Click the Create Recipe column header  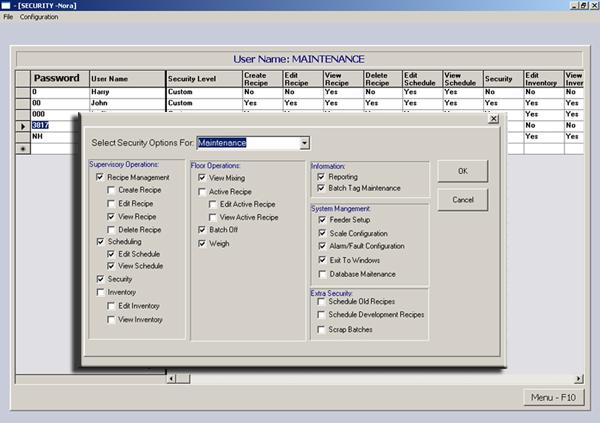pyautogui.click(x=262, y=78)
